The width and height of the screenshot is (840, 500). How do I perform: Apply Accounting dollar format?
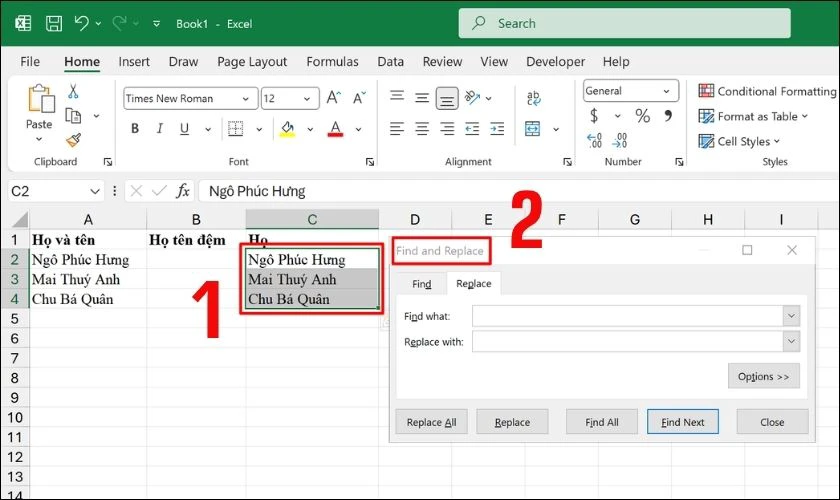(594, 116)
